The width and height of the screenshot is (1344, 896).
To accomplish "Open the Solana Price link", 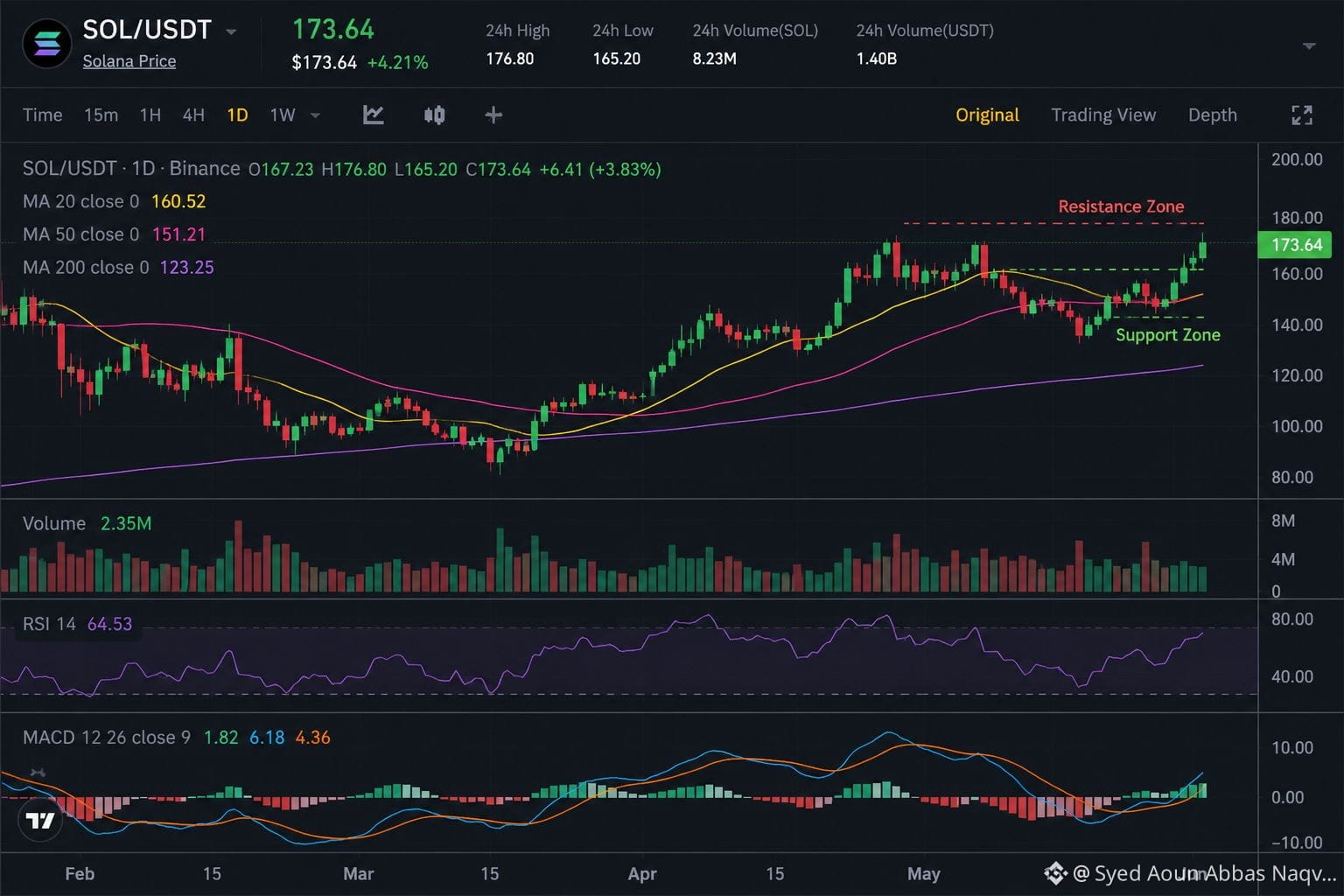I will click(x=129, y=61).
